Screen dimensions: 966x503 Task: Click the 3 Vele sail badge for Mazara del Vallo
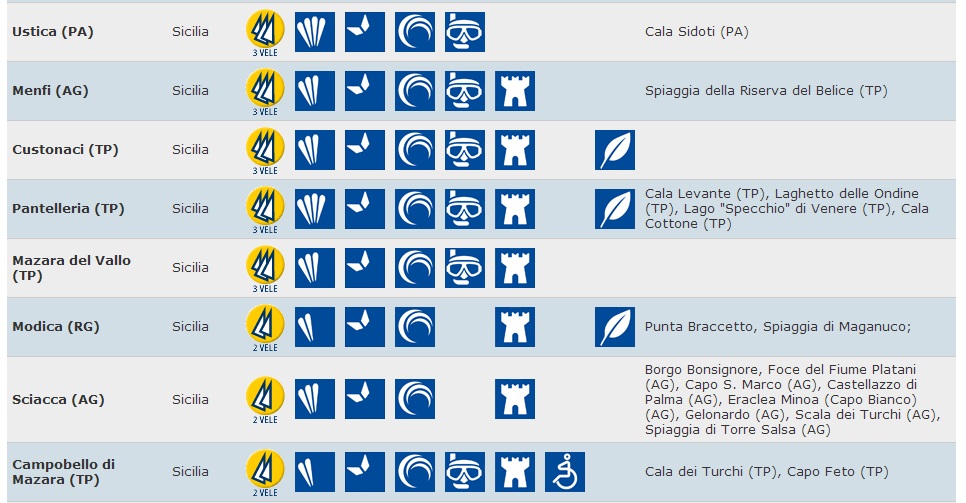(265, 266)
